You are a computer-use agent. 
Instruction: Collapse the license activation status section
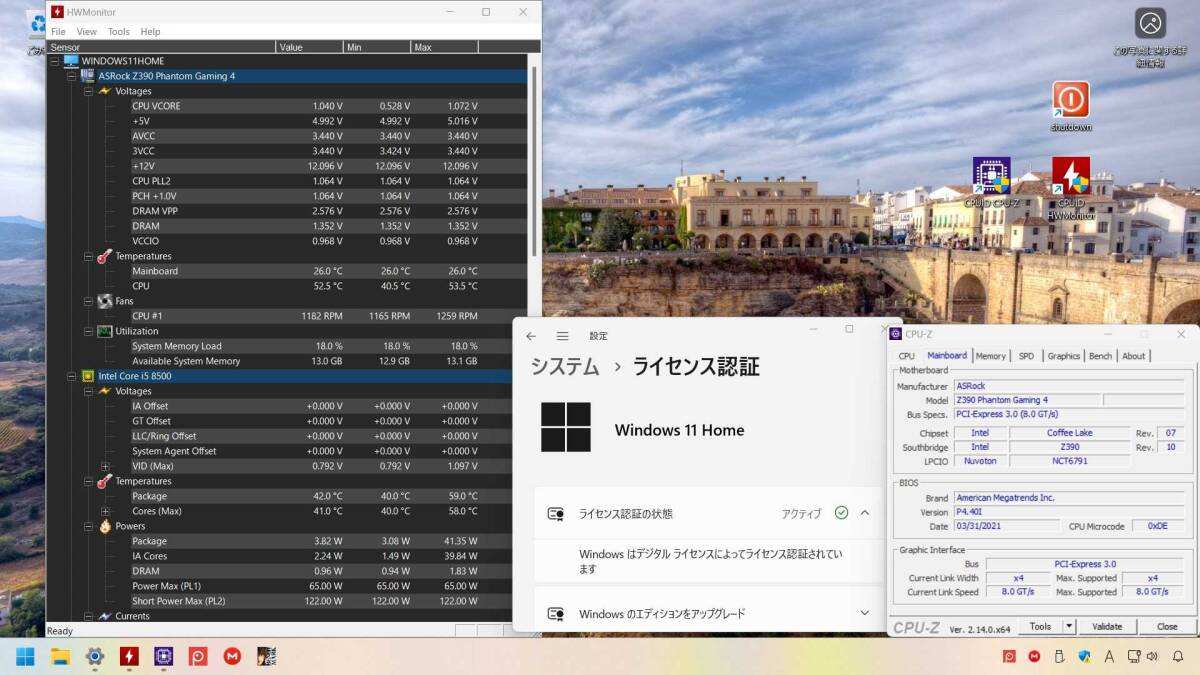click(x=865, y=513)
